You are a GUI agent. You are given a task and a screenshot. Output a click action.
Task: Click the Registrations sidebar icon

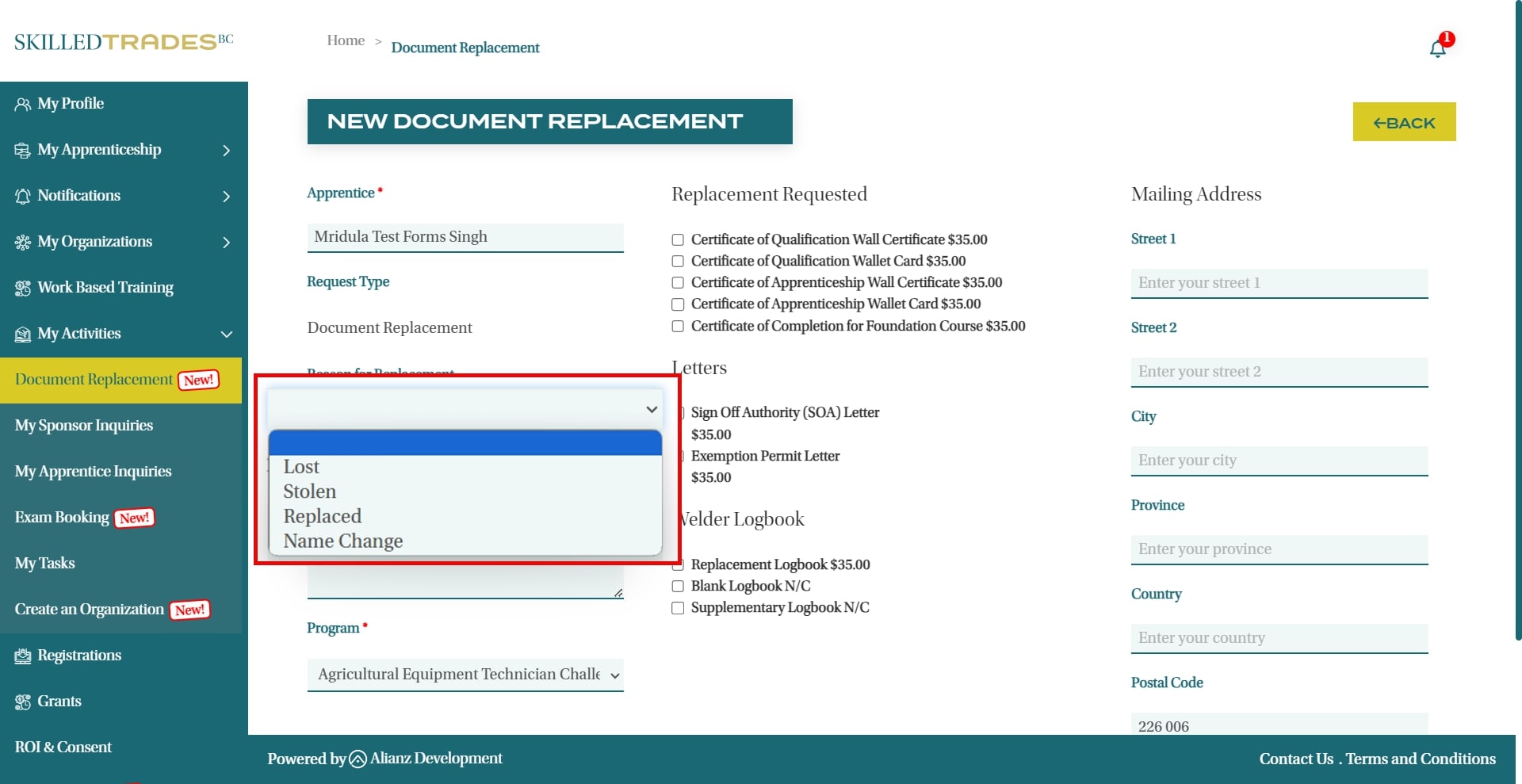23,656
